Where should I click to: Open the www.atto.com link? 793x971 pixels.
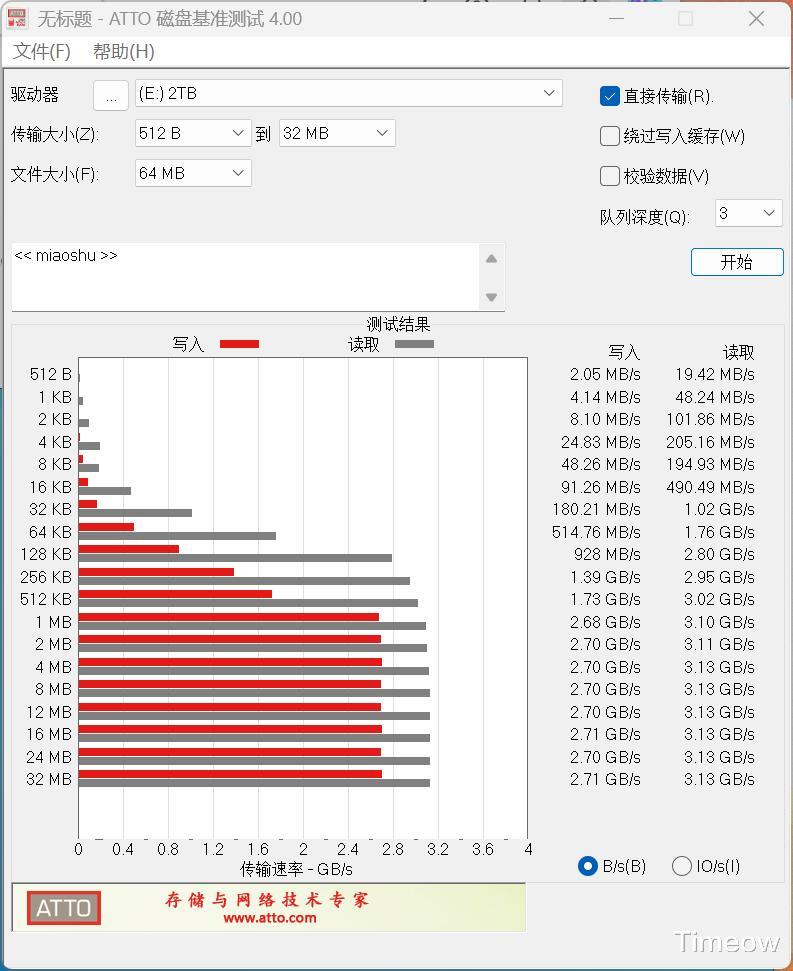click(x=269, y=918)
